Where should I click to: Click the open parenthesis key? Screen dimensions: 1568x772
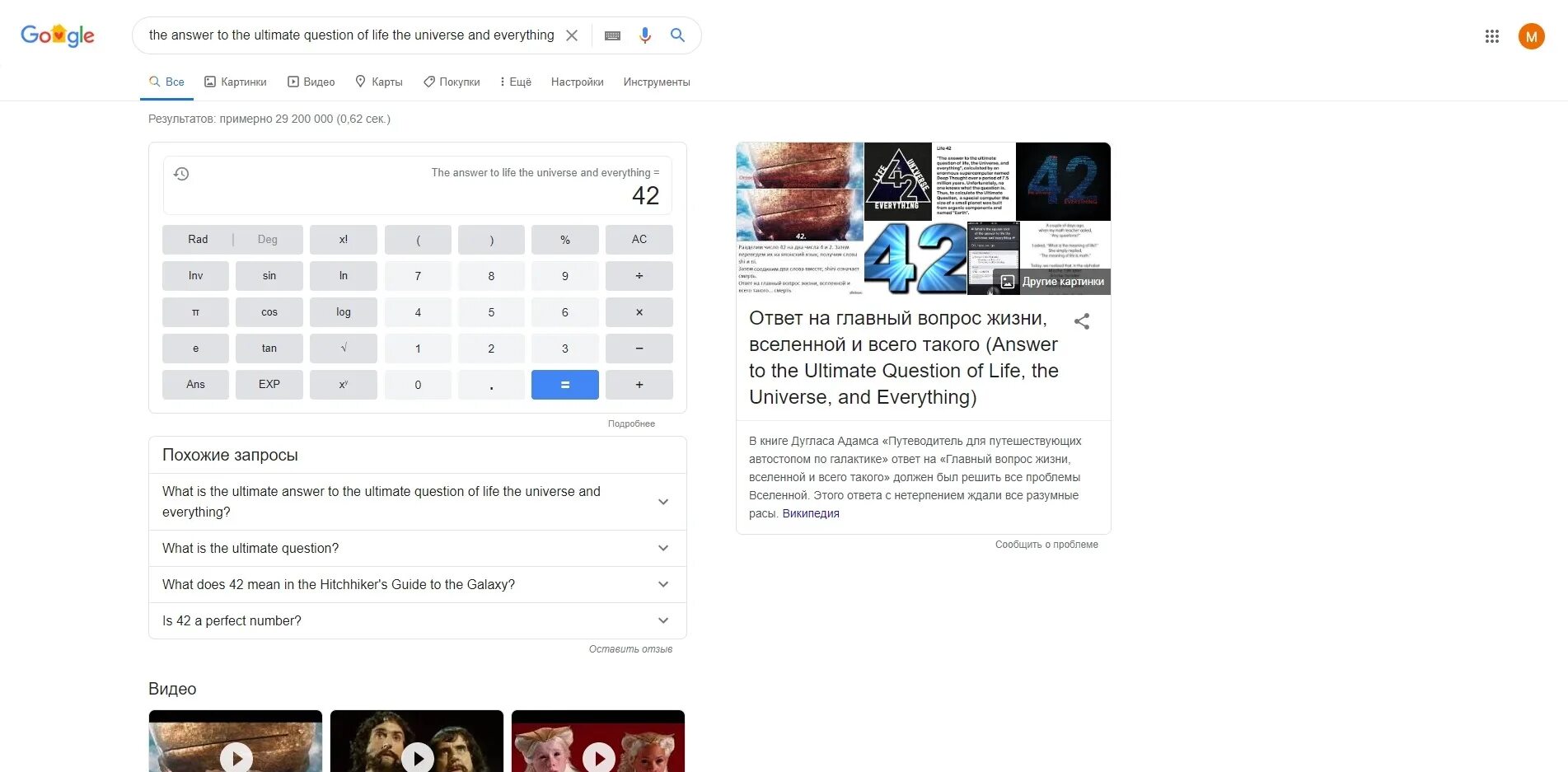(x=418, y=240)
